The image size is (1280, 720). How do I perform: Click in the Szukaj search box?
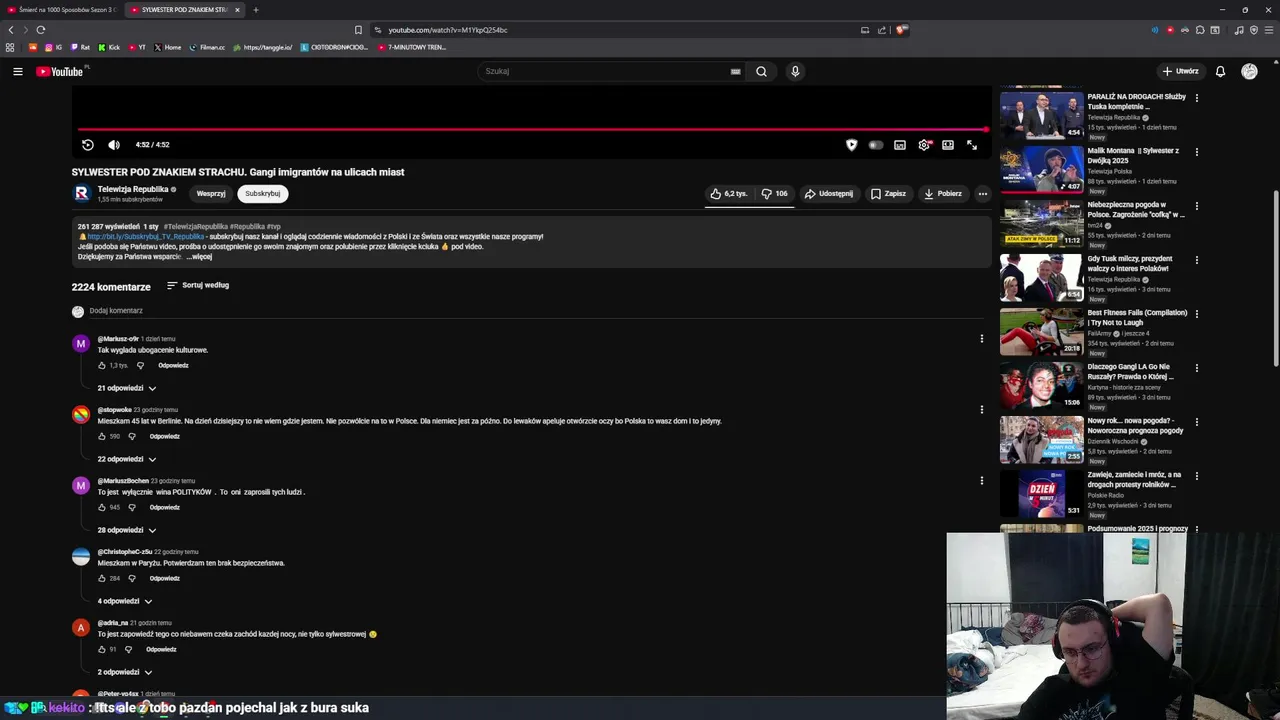(605, 71)
